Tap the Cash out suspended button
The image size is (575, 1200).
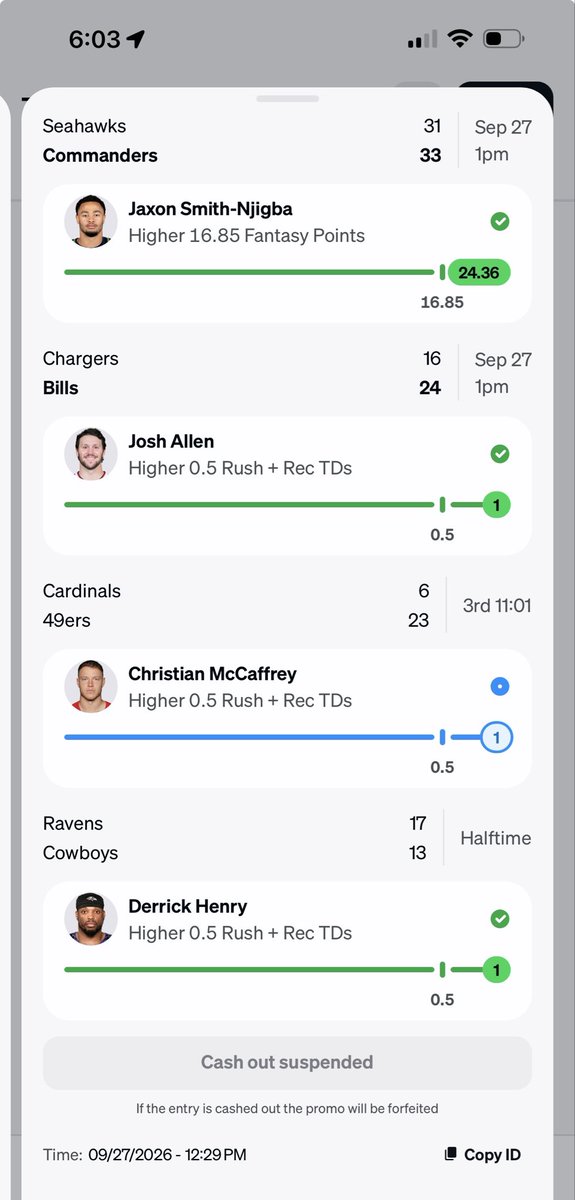(287, 1062)
